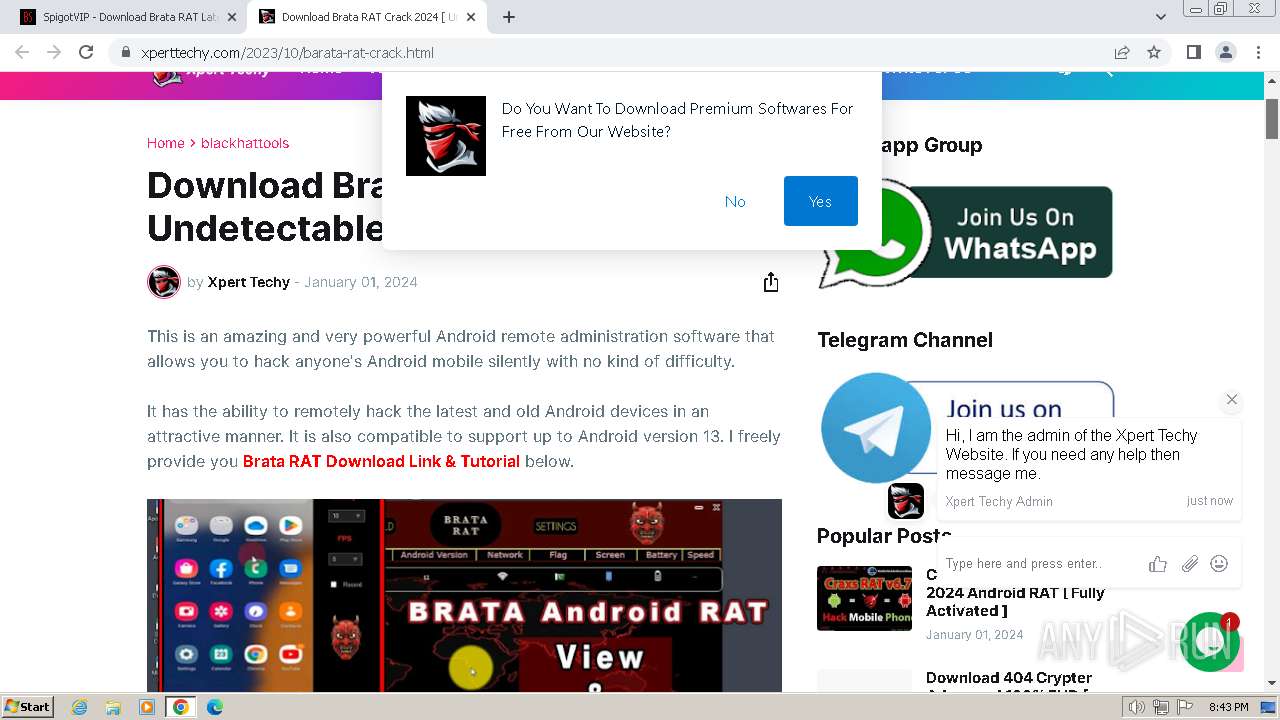1280x720 pixels.
Task: Click the ninja logo in the prompt
Action: tap(446, 136)
